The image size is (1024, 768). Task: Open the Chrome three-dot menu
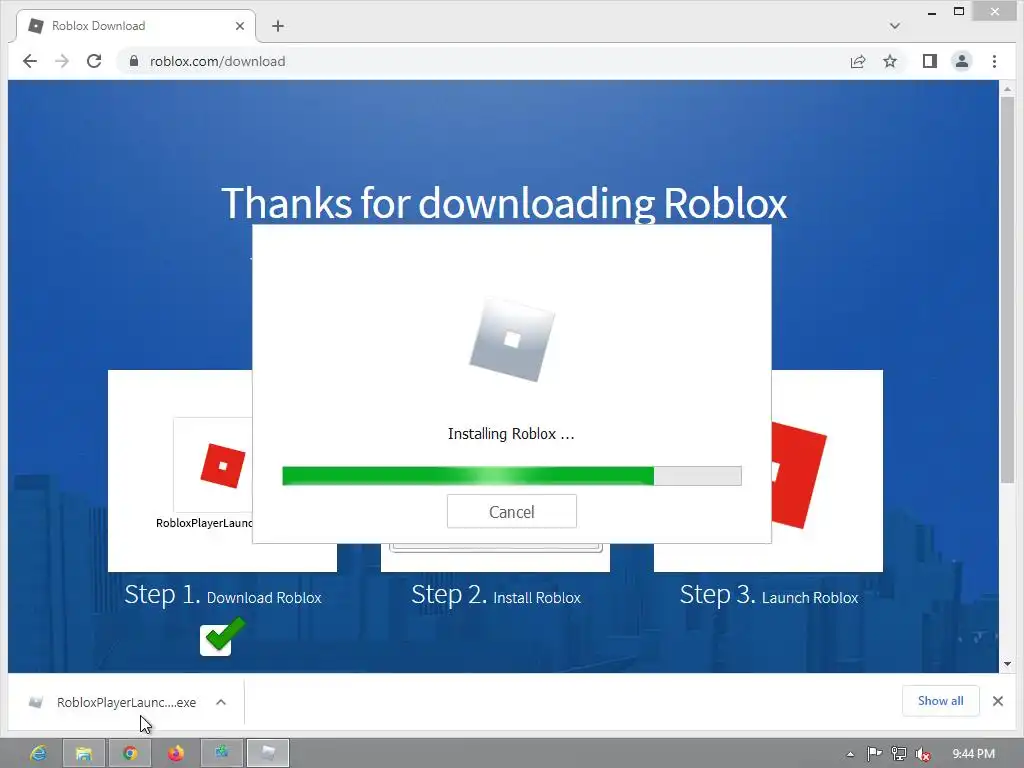pos(994,61)
